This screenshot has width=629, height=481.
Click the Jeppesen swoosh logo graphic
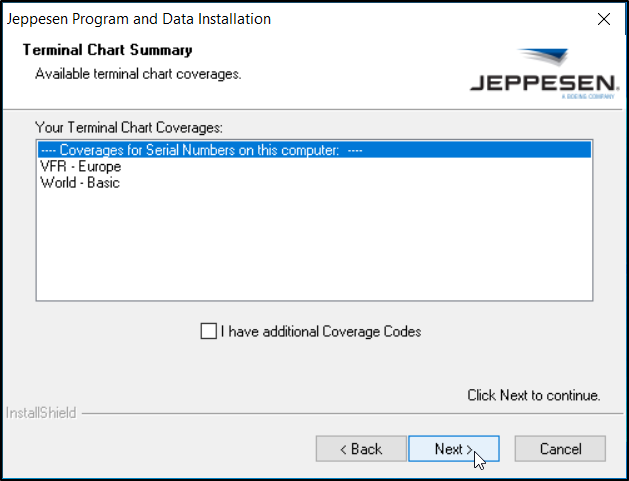tap(546, 58)
